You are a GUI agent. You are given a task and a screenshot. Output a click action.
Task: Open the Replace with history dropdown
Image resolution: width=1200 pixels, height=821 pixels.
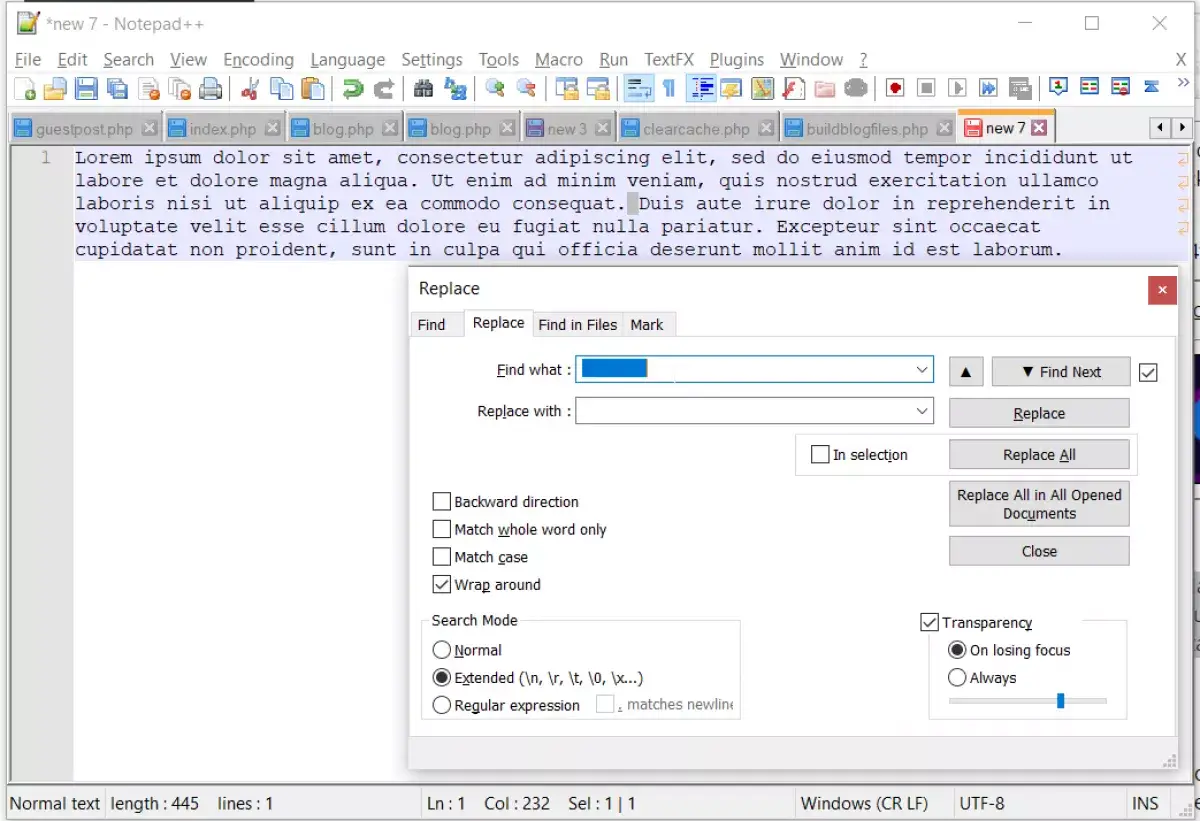[922, 410]
